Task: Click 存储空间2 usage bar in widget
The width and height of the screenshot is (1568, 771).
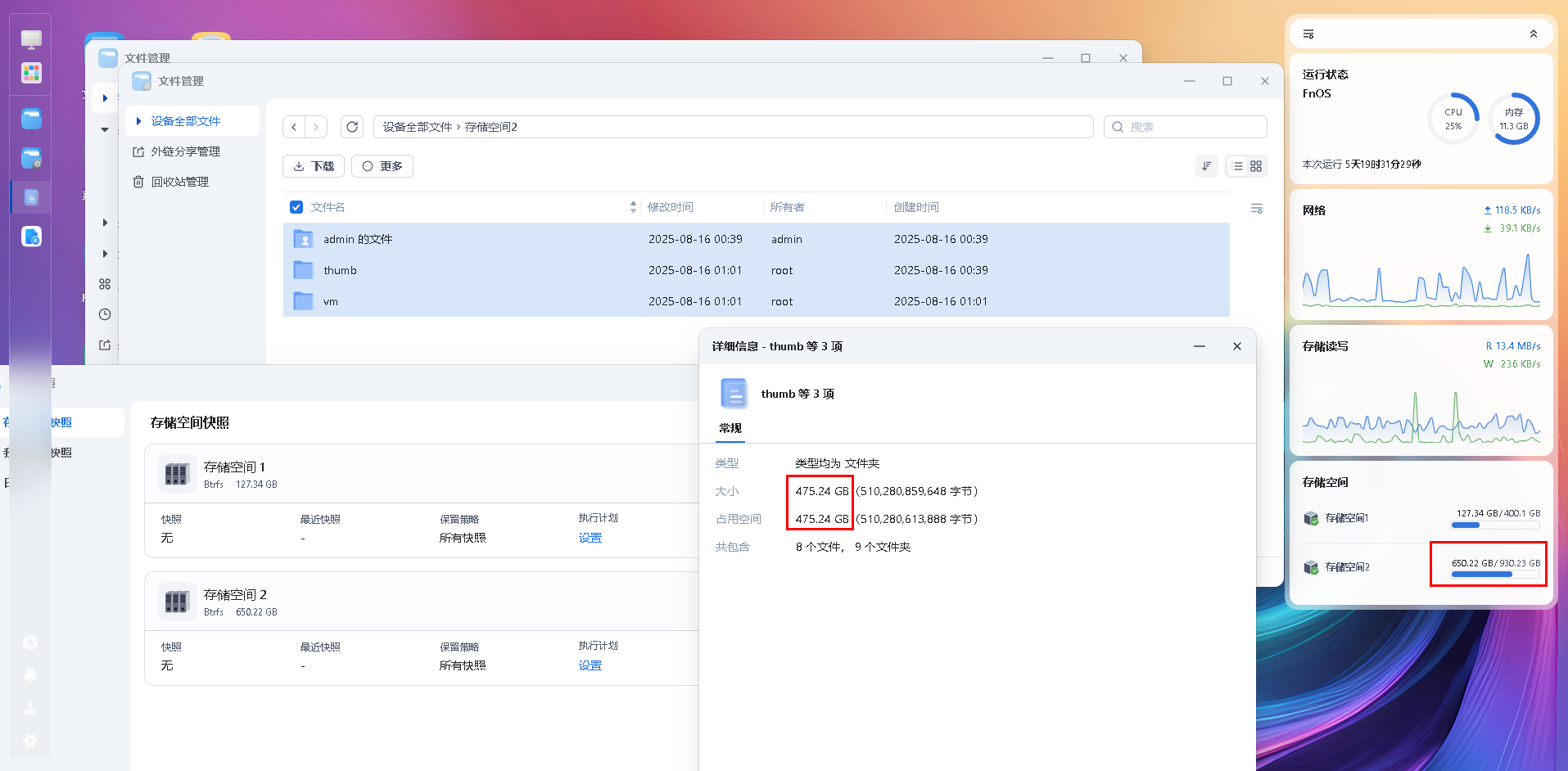Action: tap(1494, 574)
